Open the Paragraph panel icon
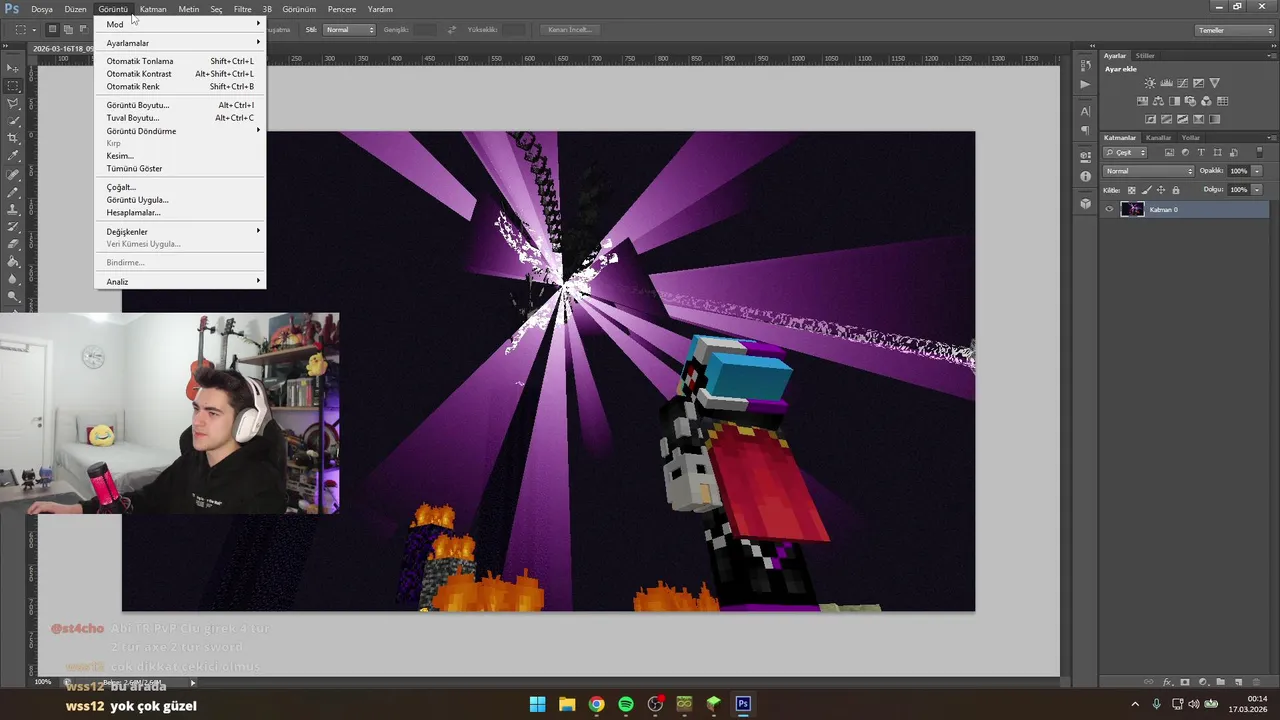The height and width of the screenshot is (720, 1280). pos(1085,130)
